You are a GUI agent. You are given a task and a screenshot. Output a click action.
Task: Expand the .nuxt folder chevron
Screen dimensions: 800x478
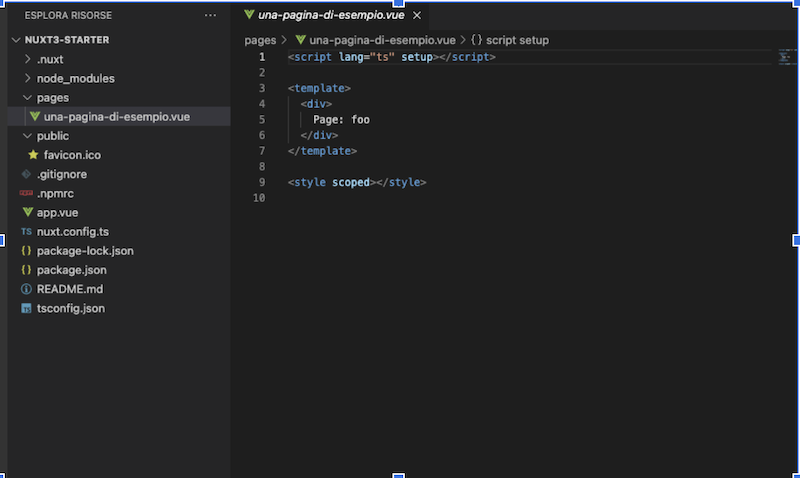pyautogui.click(x=28, y=59)
